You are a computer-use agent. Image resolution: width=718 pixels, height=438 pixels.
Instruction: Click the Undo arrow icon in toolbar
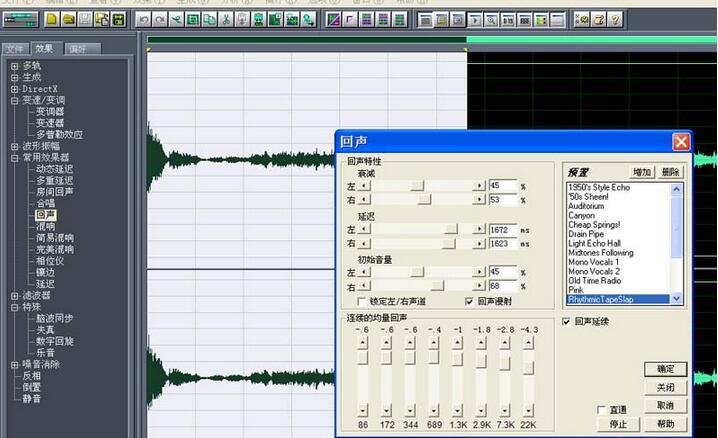click(x=143, y=19)
